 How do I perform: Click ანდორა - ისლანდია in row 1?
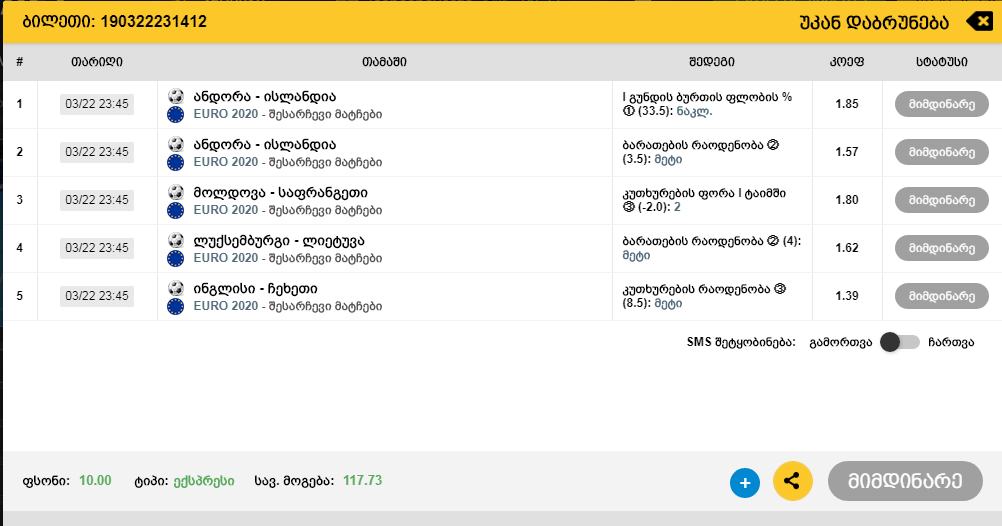(265, 97)
